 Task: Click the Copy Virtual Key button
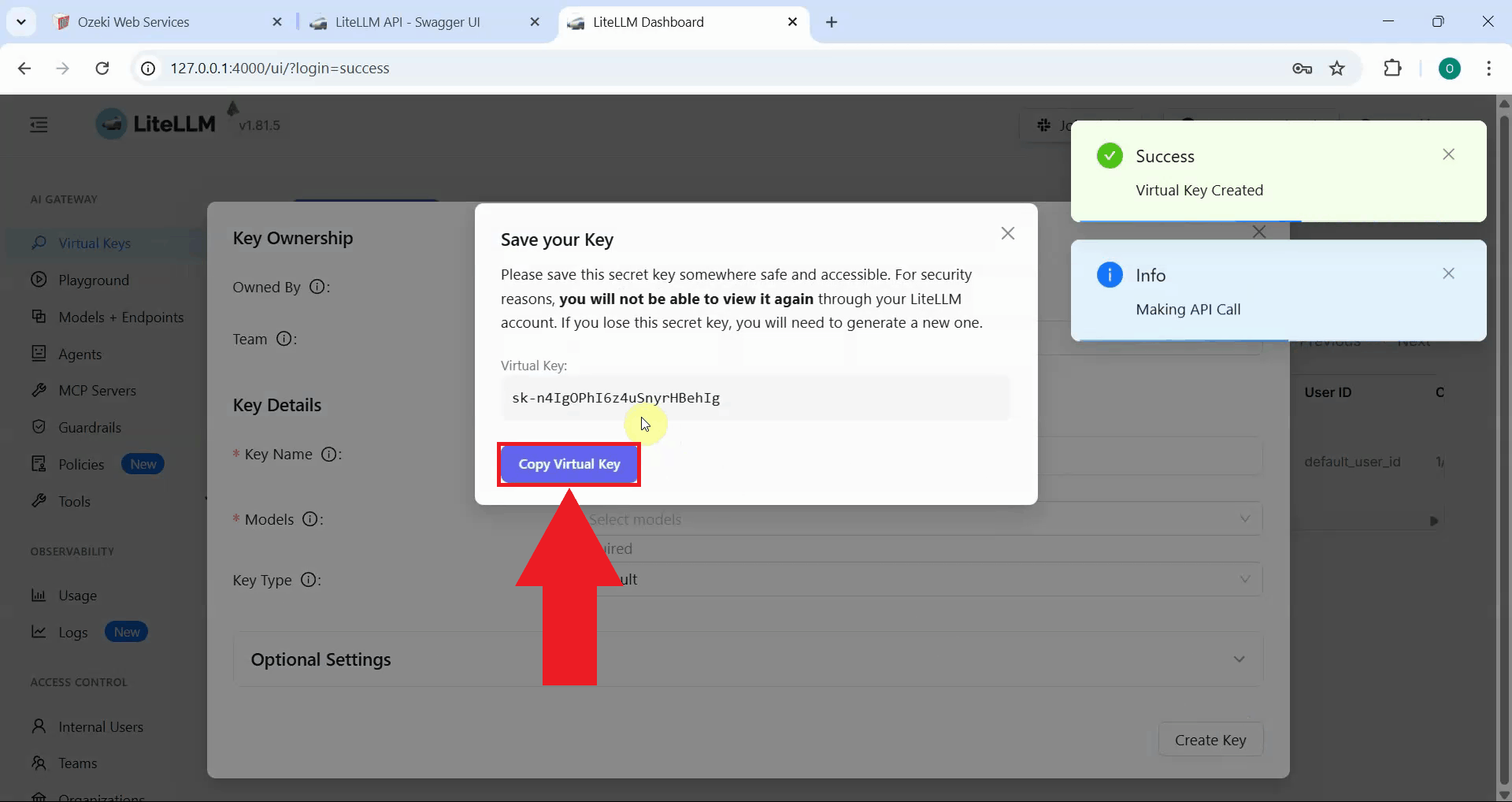pyautogui.click(x=569, y=464)
